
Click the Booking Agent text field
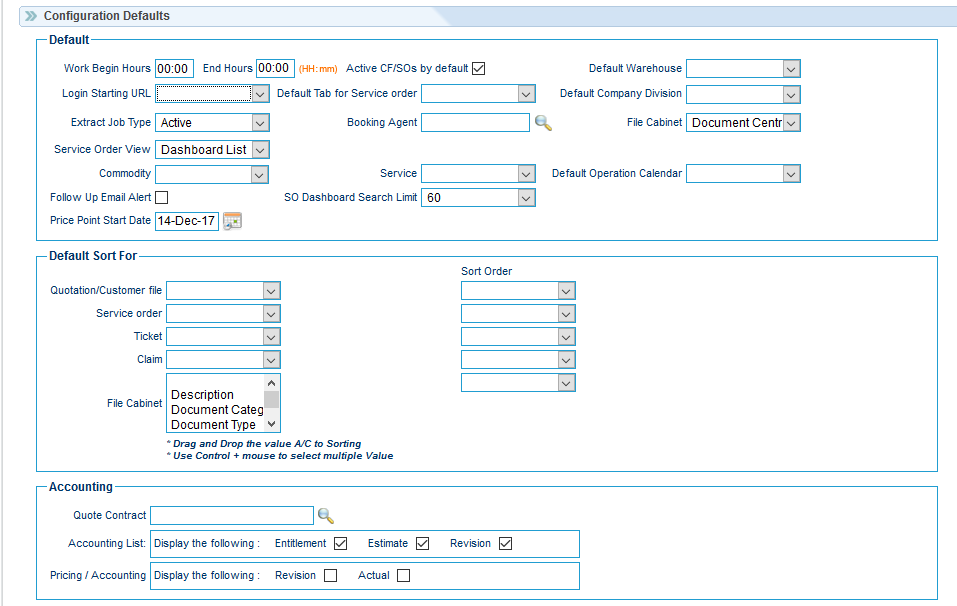click(x=475, y=123)
